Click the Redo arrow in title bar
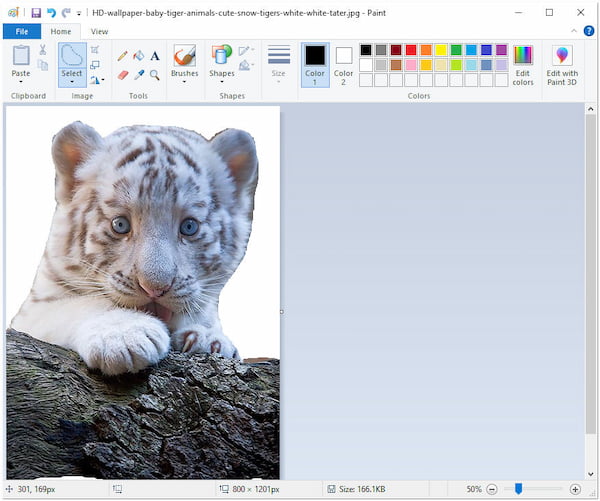Viewport: 600px width, 501px height. pos(66,13)
